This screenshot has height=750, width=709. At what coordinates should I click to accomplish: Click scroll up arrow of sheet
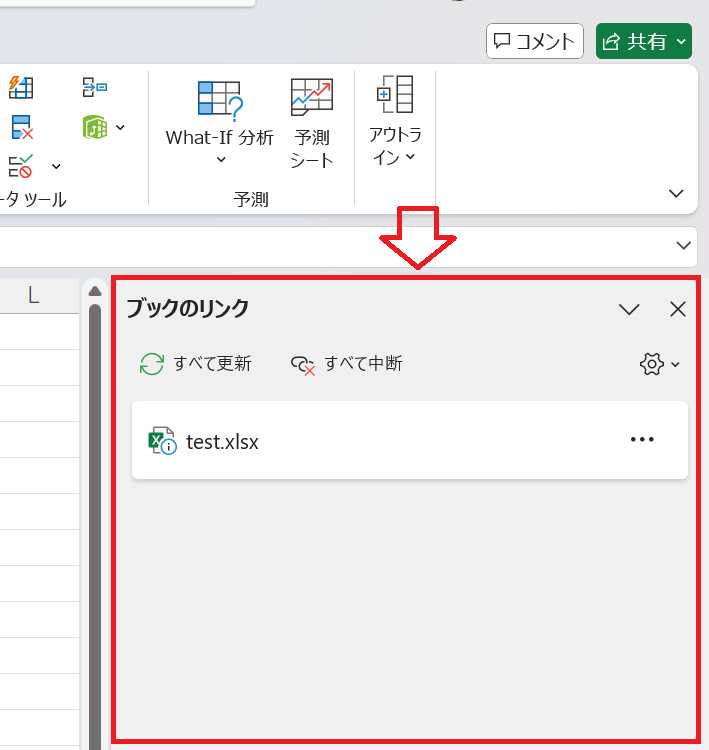(x=95, y=291)
